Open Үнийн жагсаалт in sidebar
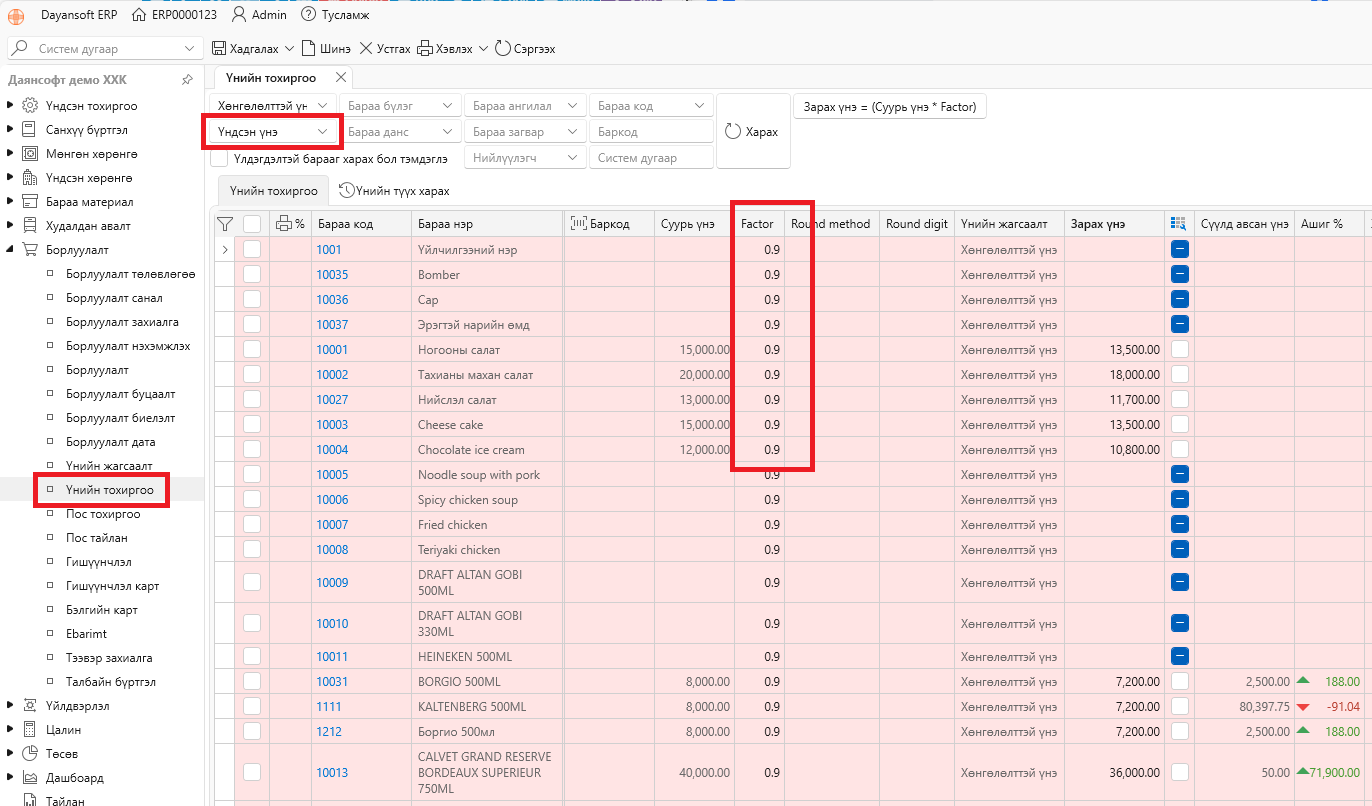The width and height of the screenshot is (1372, 806). click(x=109, y=466)
